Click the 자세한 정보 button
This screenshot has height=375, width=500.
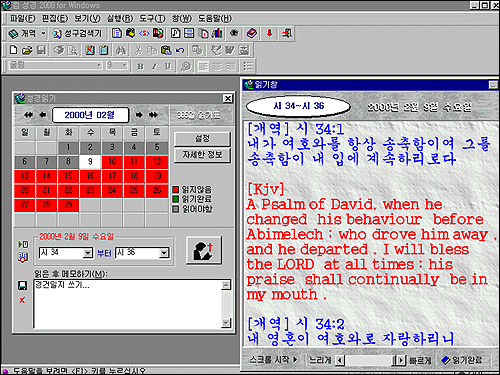click(x=202, y=155)
